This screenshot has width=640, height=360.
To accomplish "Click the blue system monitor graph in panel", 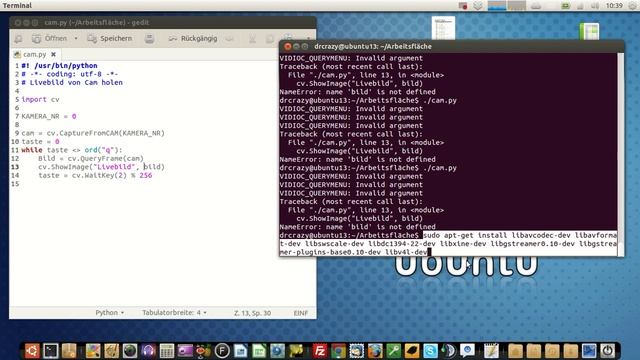I will tap(497, 6).
